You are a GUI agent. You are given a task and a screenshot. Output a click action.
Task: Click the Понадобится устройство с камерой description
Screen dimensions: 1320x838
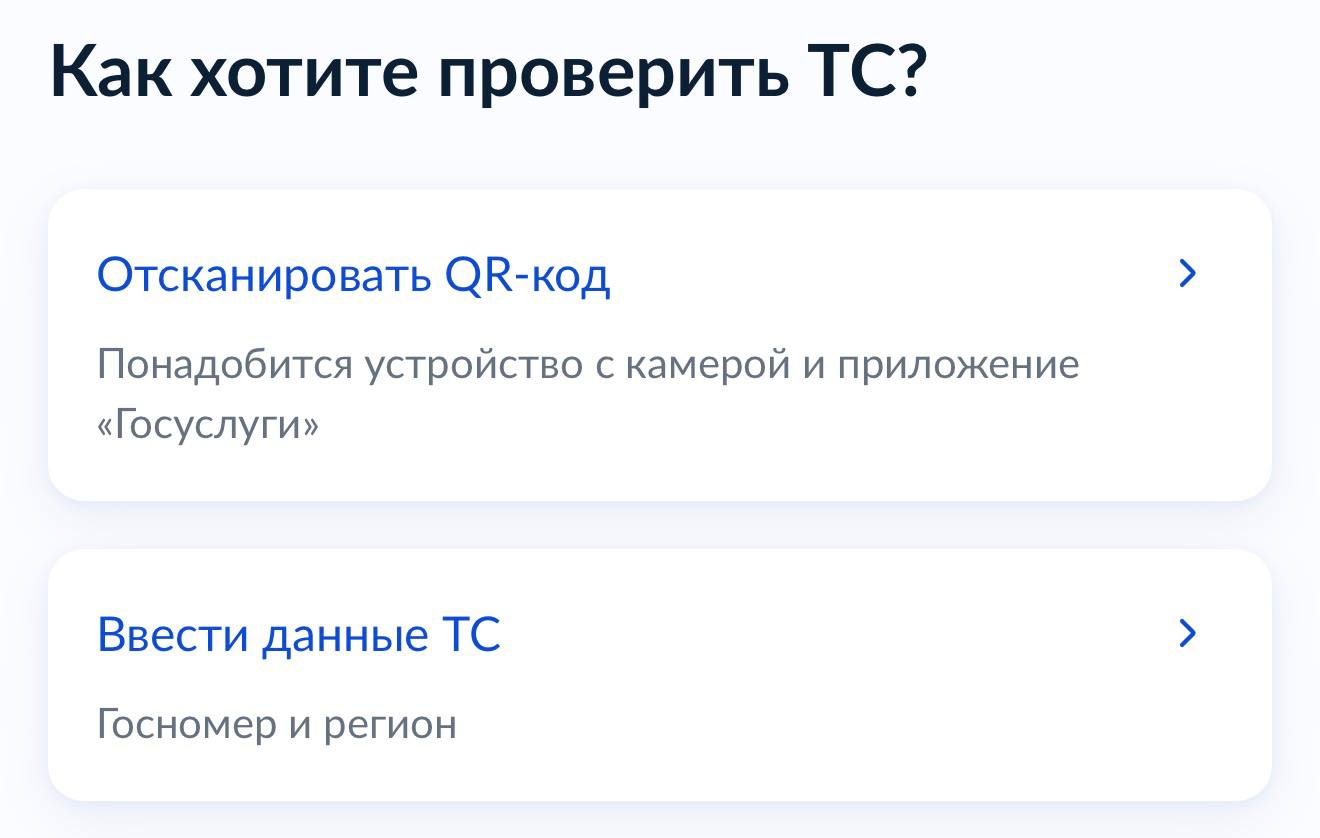tap(588, 364)
